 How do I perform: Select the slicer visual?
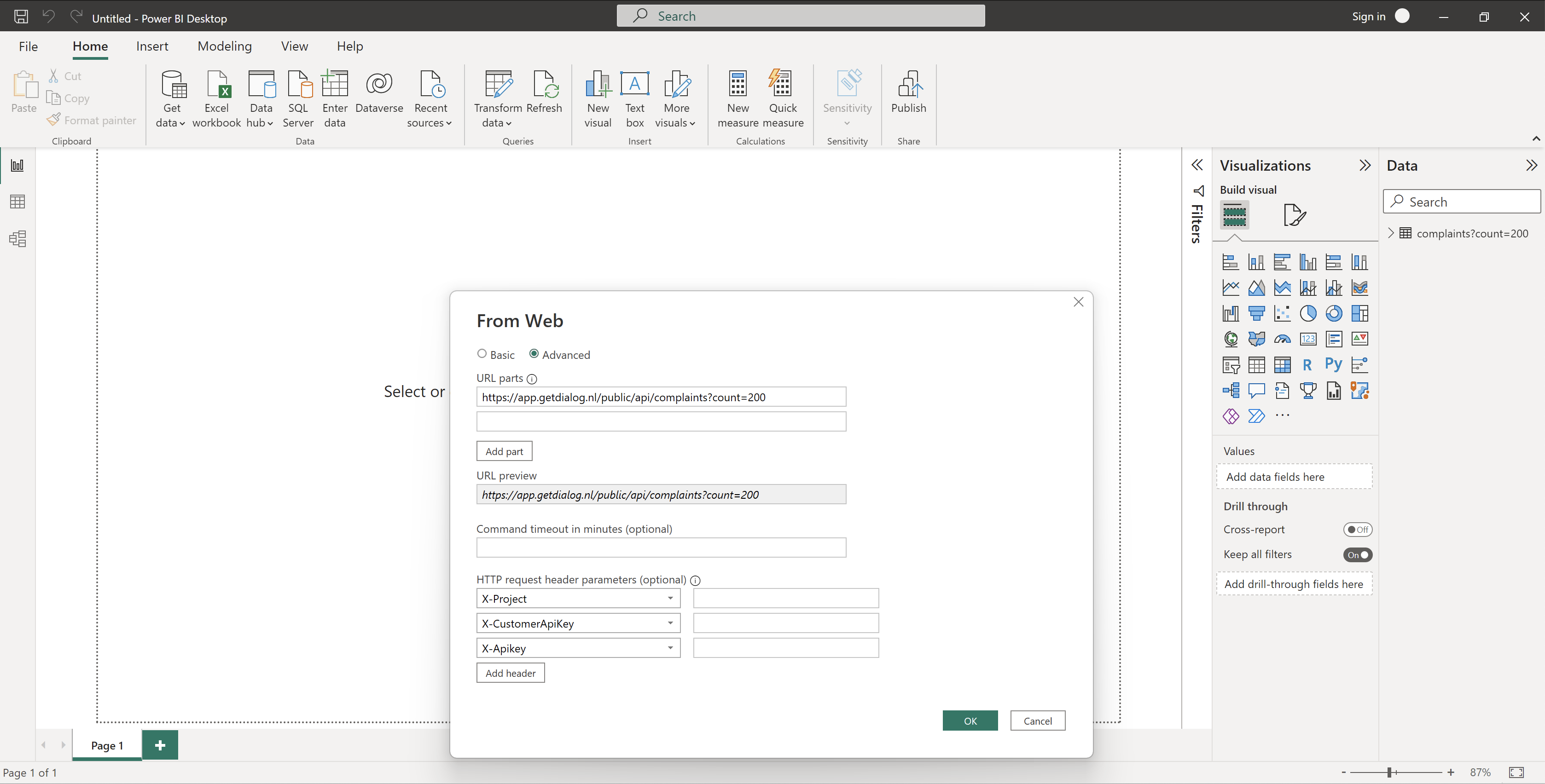[x=1231, y=365]
